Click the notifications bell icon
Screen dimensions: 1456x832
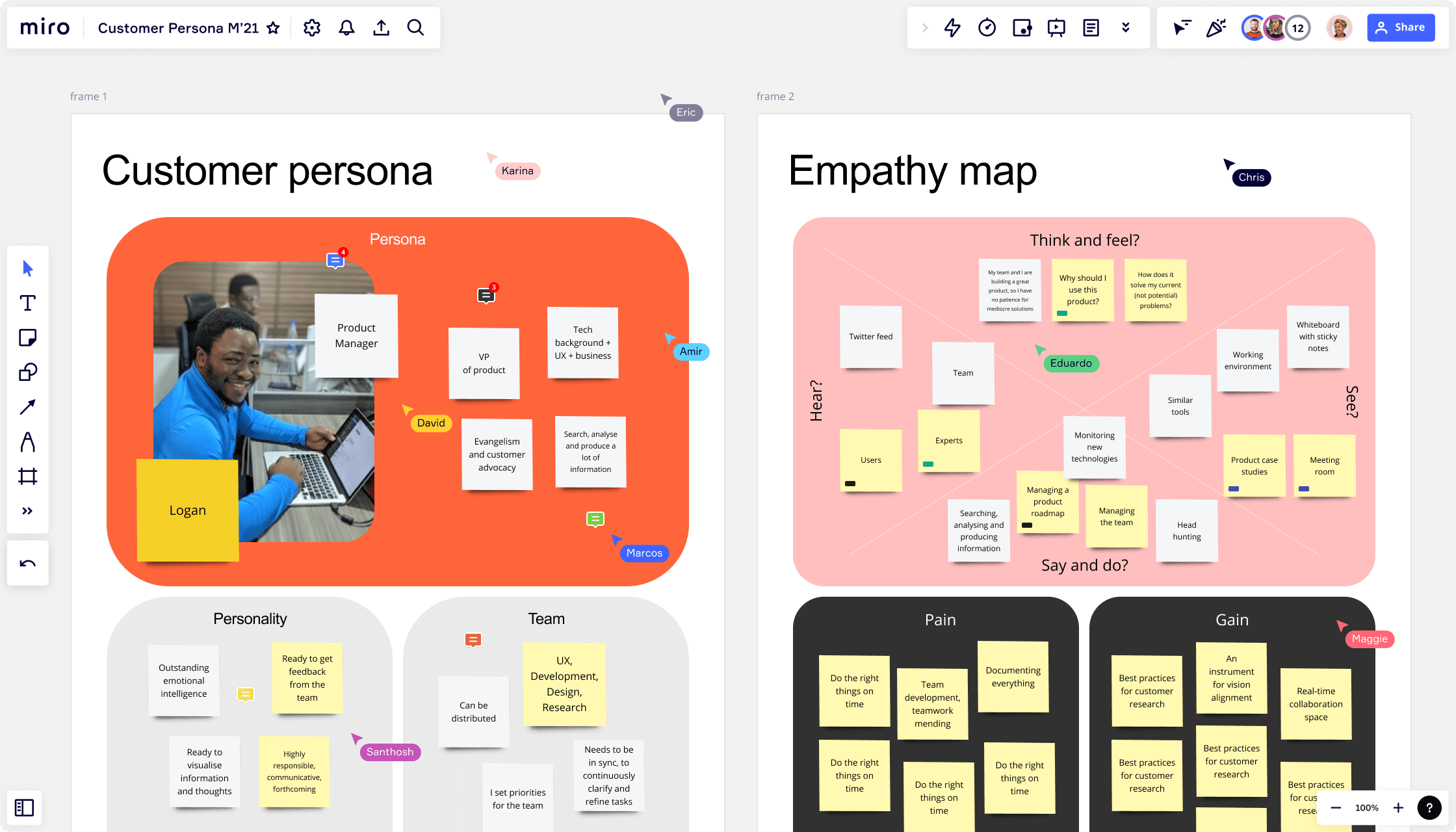(346, 27)
